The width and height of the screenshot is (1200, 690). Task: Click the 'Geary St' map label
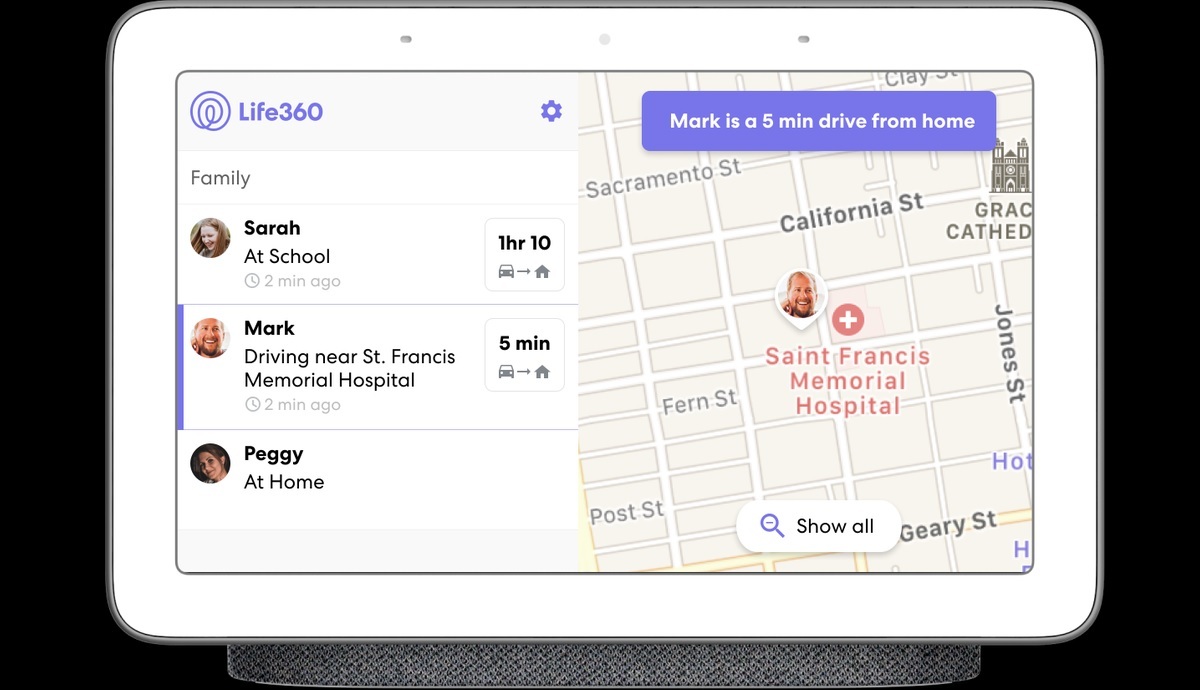pyautogui.click(x=948, y=526)
